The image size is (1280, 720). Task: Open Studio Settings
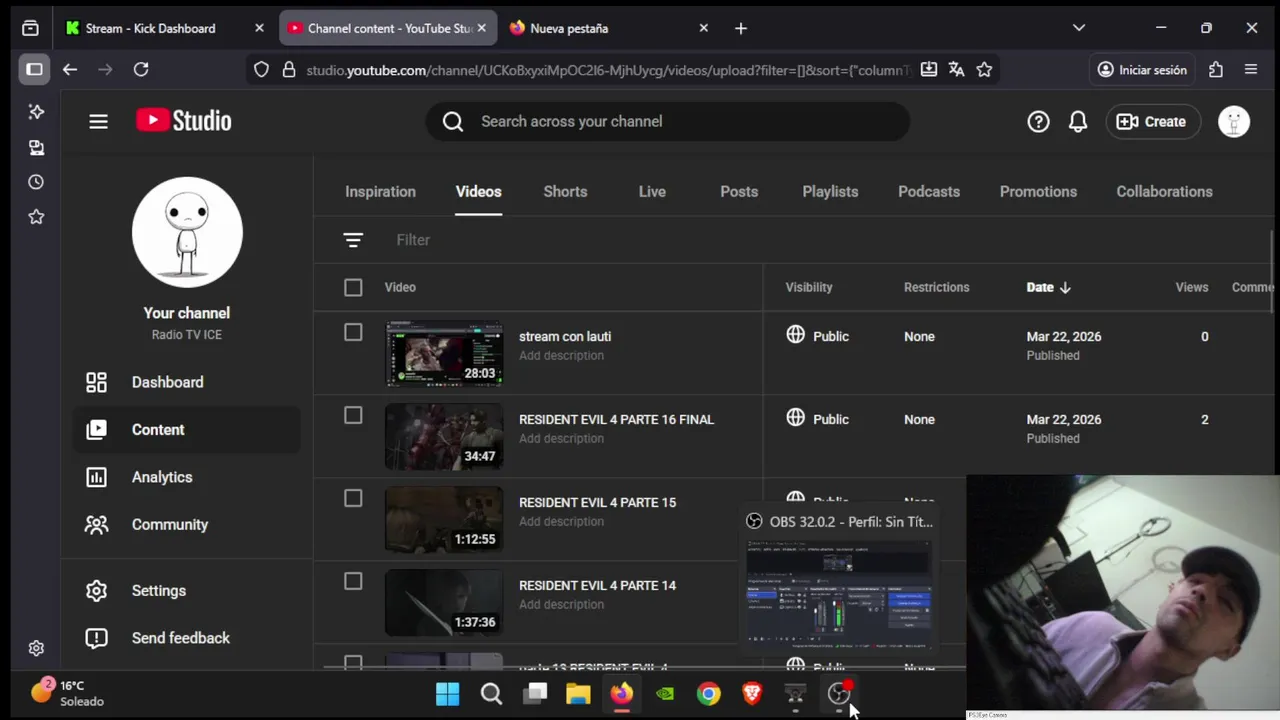coord(187,591)
